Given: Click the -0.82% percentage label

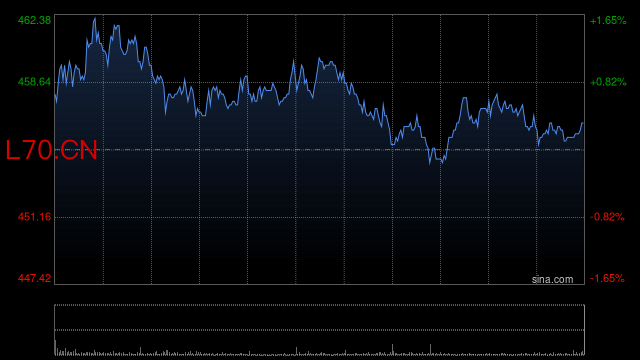Looking at the screenshot, I should 607,217.
